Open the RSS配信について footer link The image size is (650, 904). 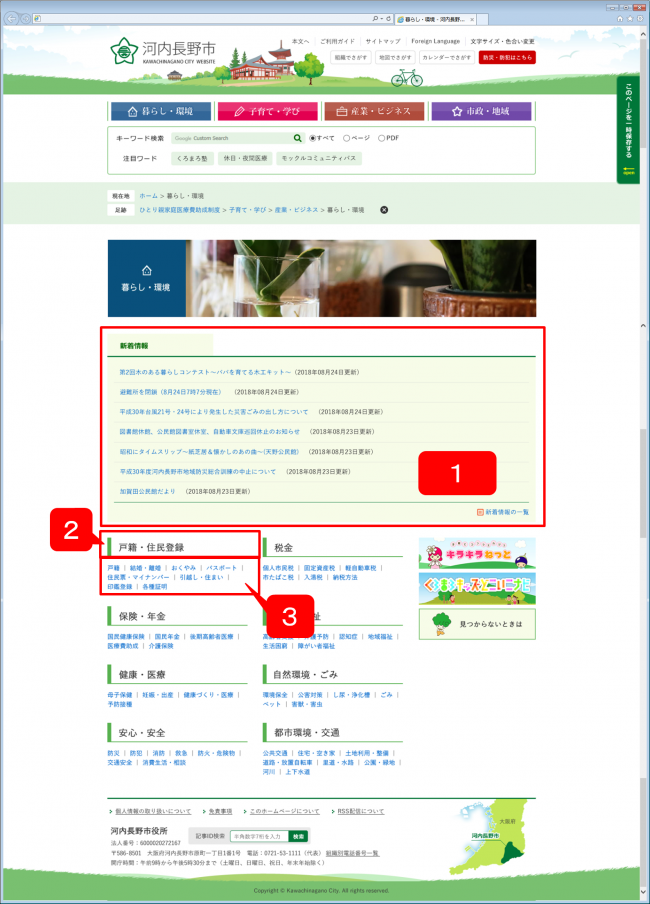tap(360, 811)
